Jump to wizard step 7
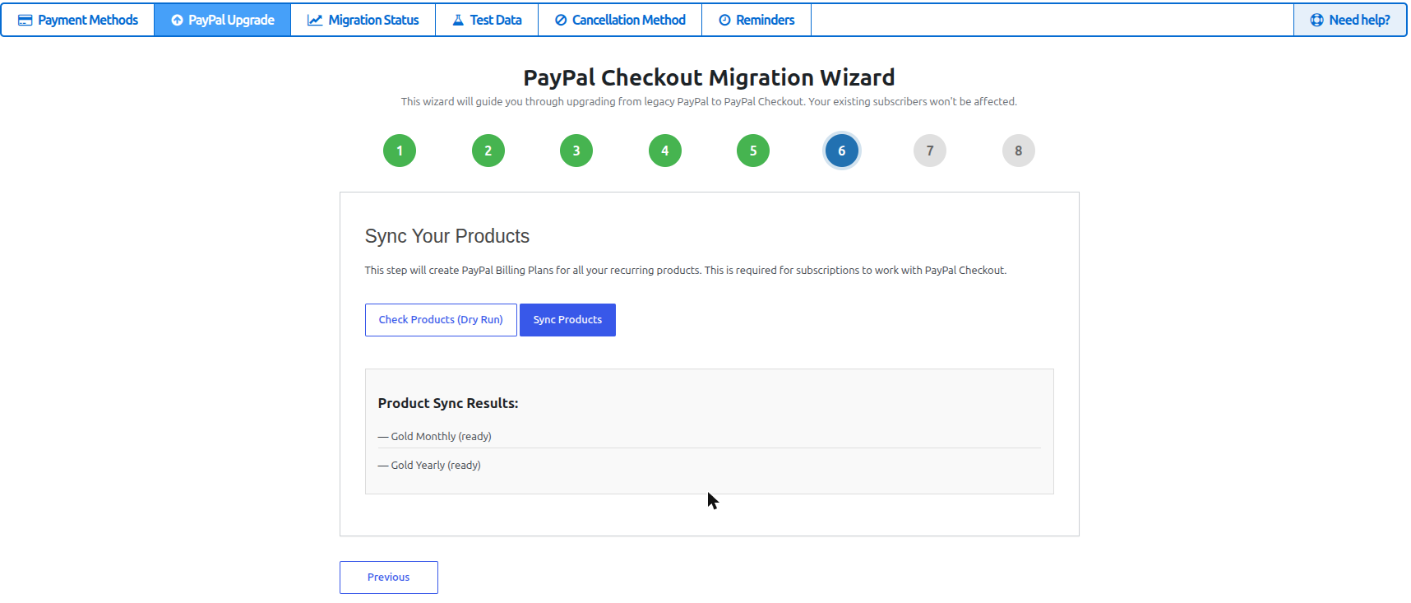Image resolution: width=1411 pixels, height=603 pixels. 930,151
